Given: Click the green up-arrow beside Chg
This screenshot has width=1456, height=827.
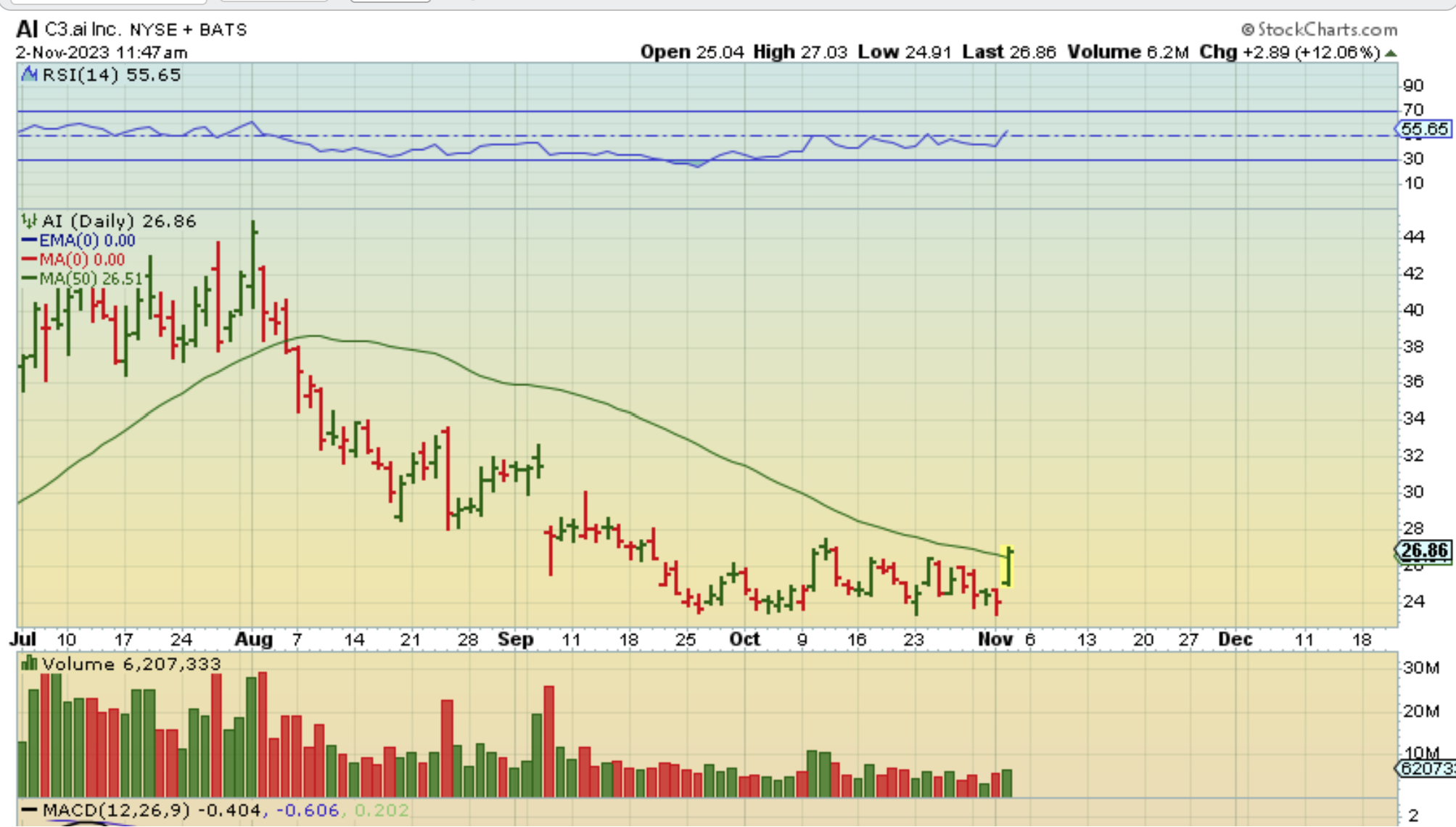Looking at the screenshot, I should 1390,53.
